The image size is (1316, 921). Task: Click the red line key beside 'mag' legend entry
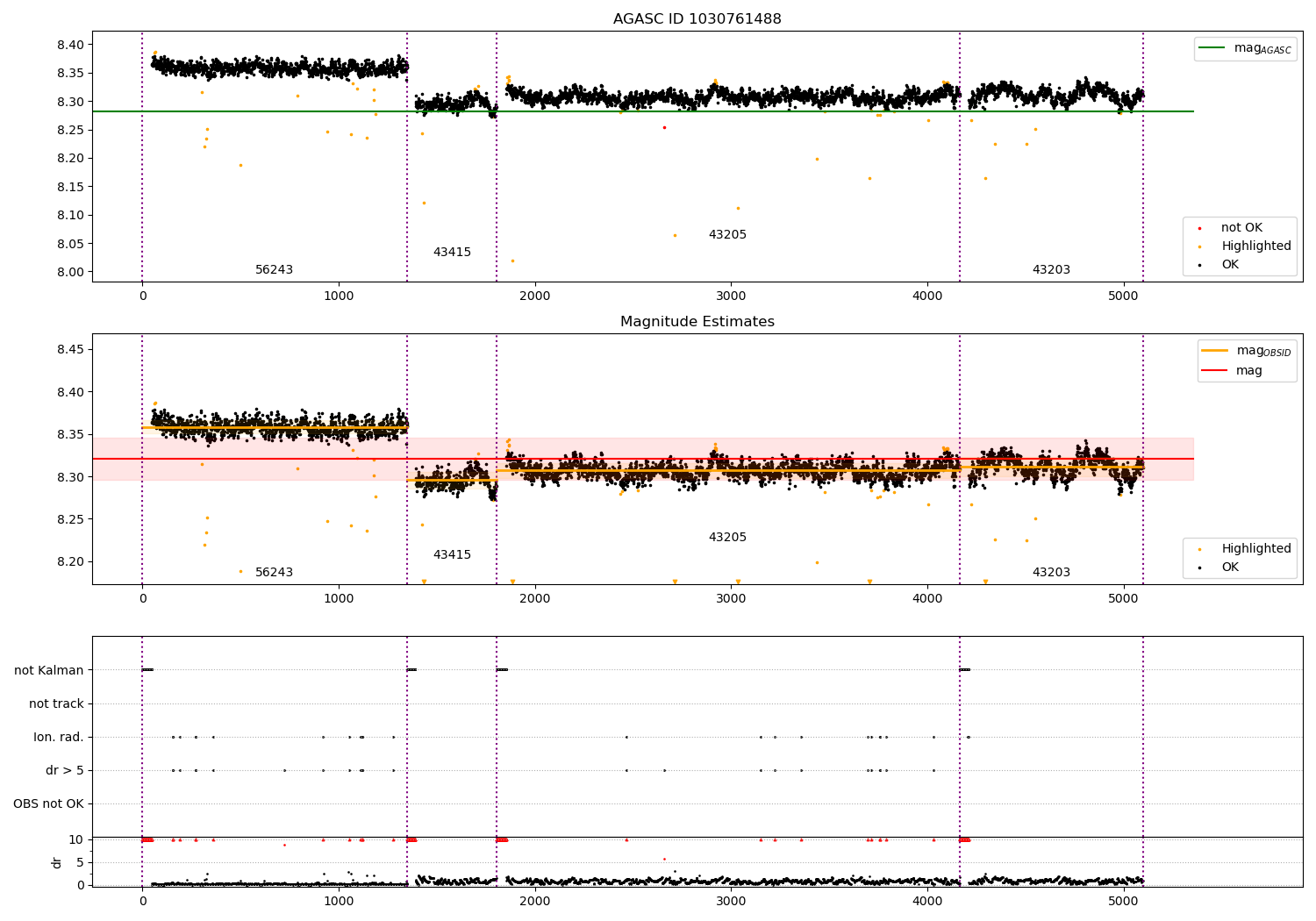pyautogui.click(x=1214, y=371)
